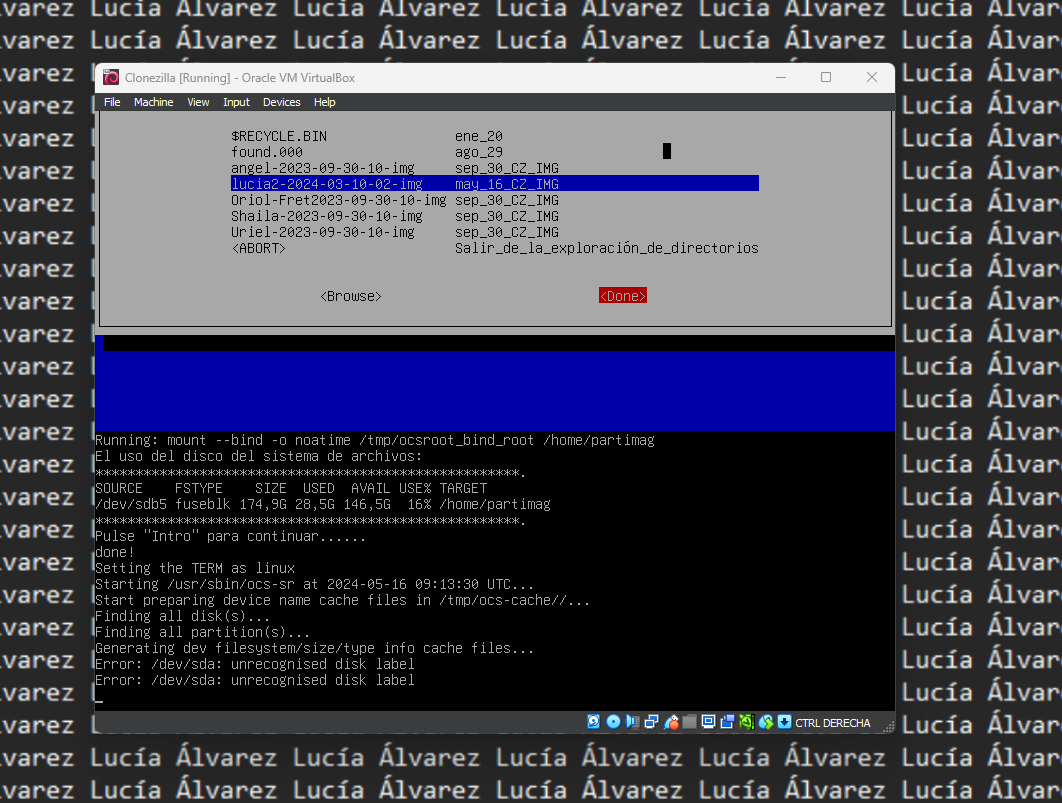The image size is (1062, 803).
Task: Click the video recording status icon
Action: tap(727, 721)
